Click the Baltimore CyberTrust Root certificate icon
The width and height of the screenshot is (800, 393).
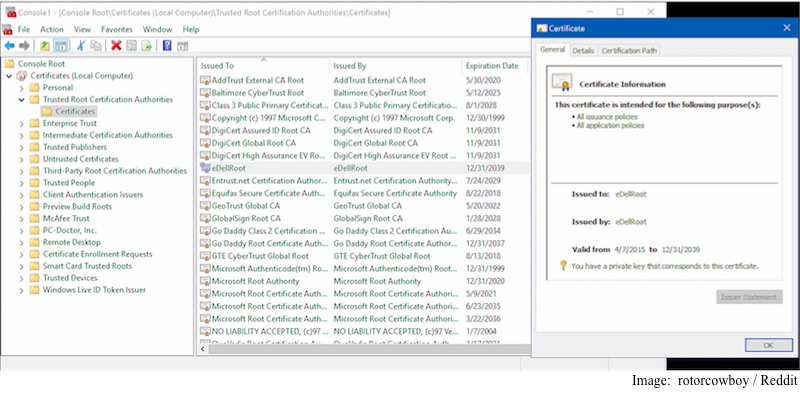pos(205,93)
